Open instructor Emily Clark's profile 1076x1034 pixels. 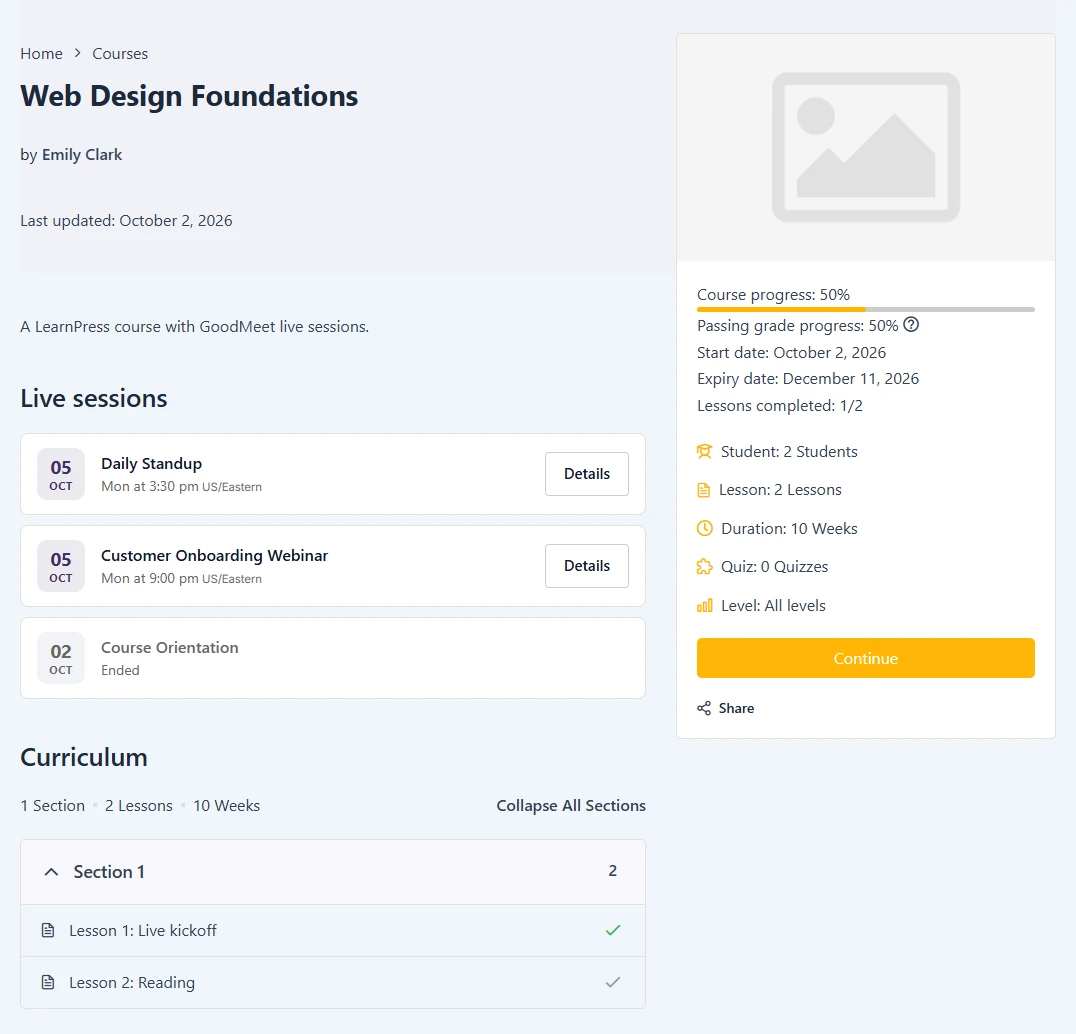click(x=82, y=154)
